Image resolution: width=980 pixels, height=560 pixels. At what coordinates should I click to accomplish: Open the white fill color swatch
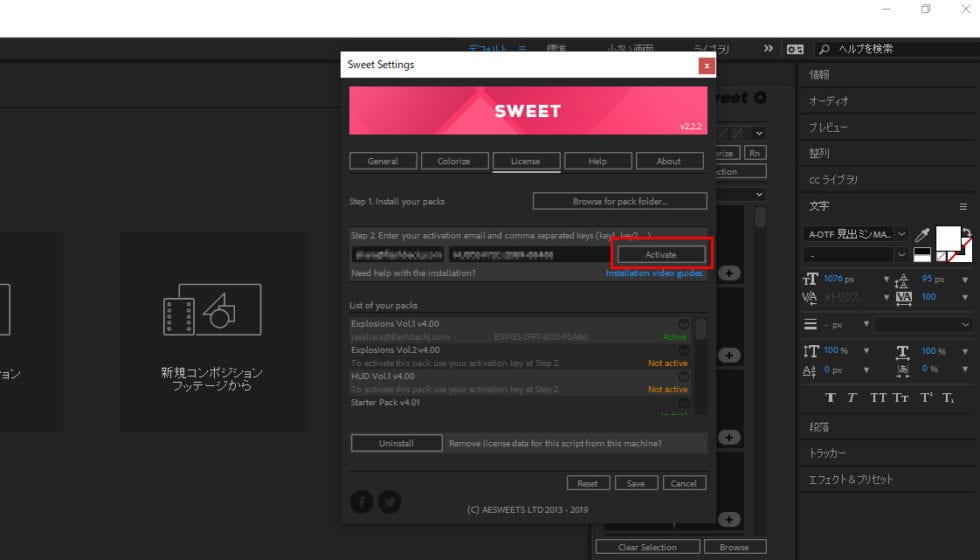[x=947, y=238]
